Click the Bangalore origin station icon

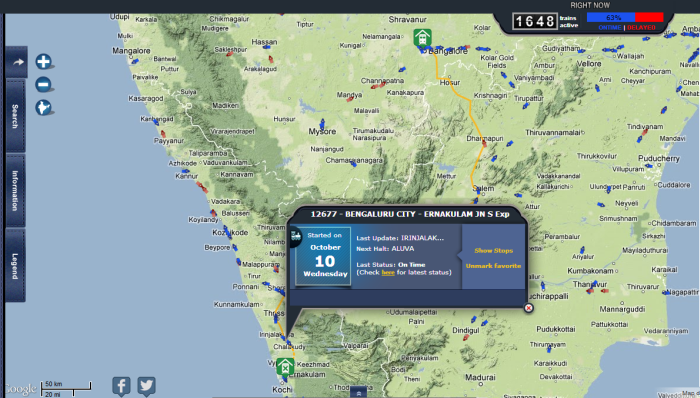422,37
